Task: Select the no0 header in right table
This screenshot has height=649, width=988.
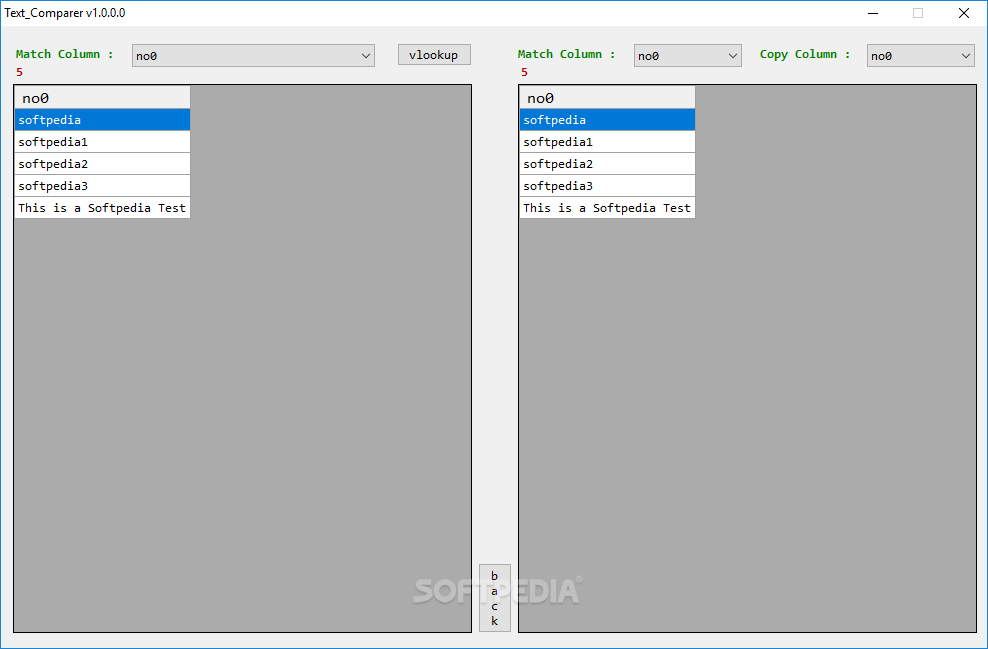Action: click(x=607, y=98)
